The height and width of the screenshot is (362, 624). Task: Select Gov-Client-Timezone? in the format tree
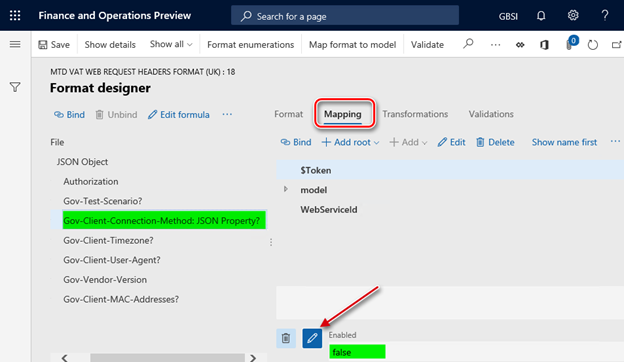click(108, 240)
